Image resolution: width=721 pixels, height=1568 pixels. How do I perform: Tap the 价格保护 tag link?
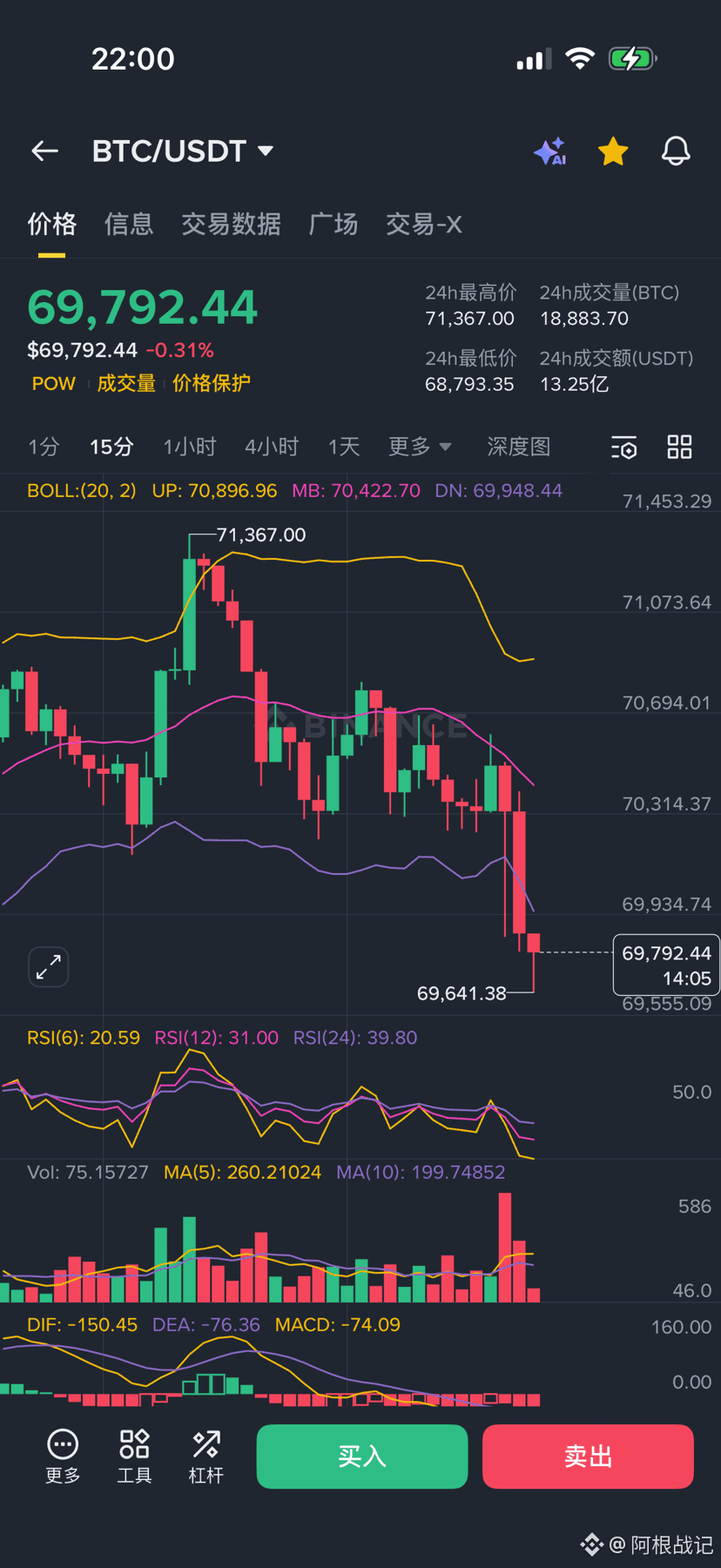pos(212,384)
